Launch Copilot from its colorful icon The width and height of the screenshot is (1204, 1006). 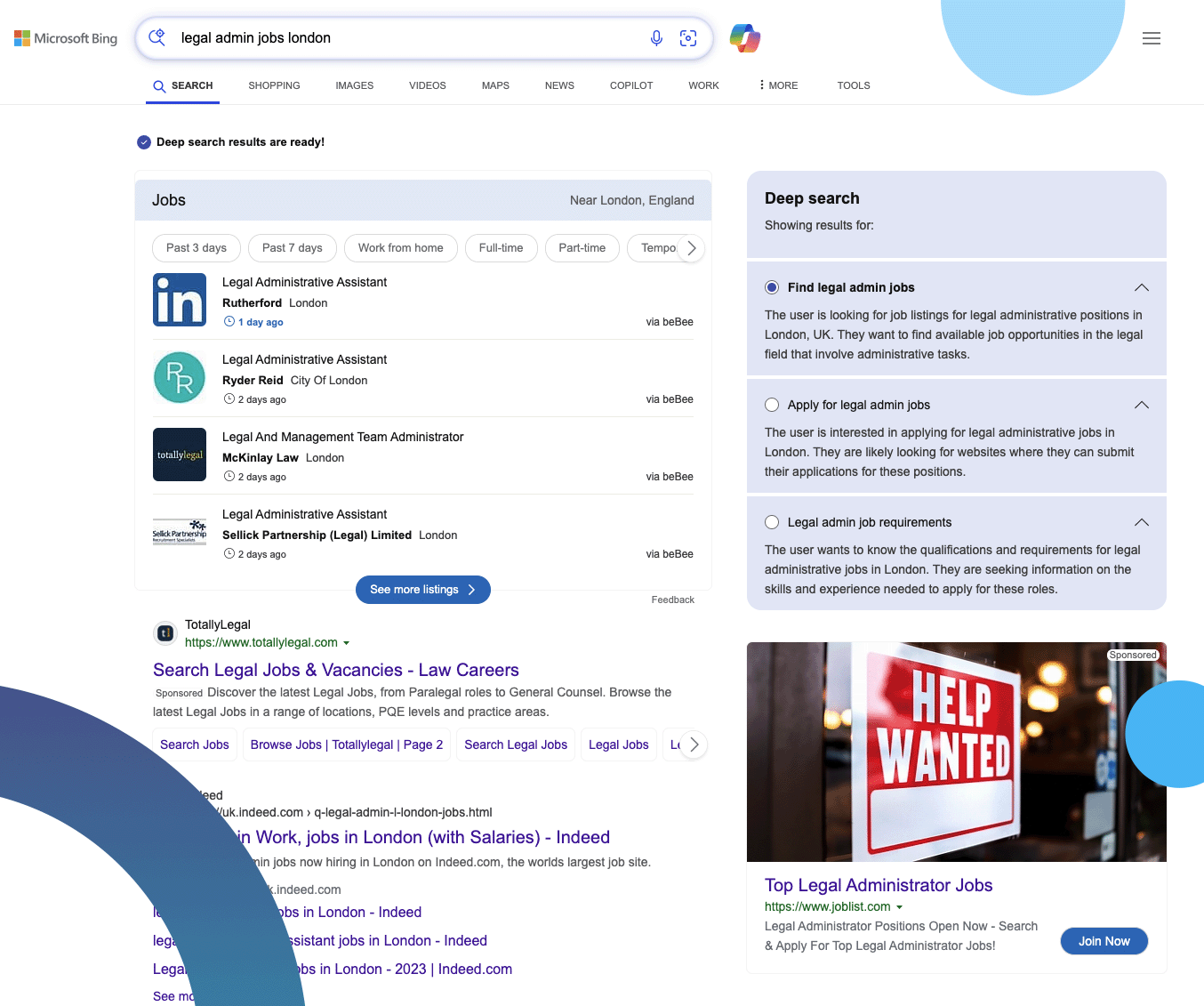pos(744,38)
